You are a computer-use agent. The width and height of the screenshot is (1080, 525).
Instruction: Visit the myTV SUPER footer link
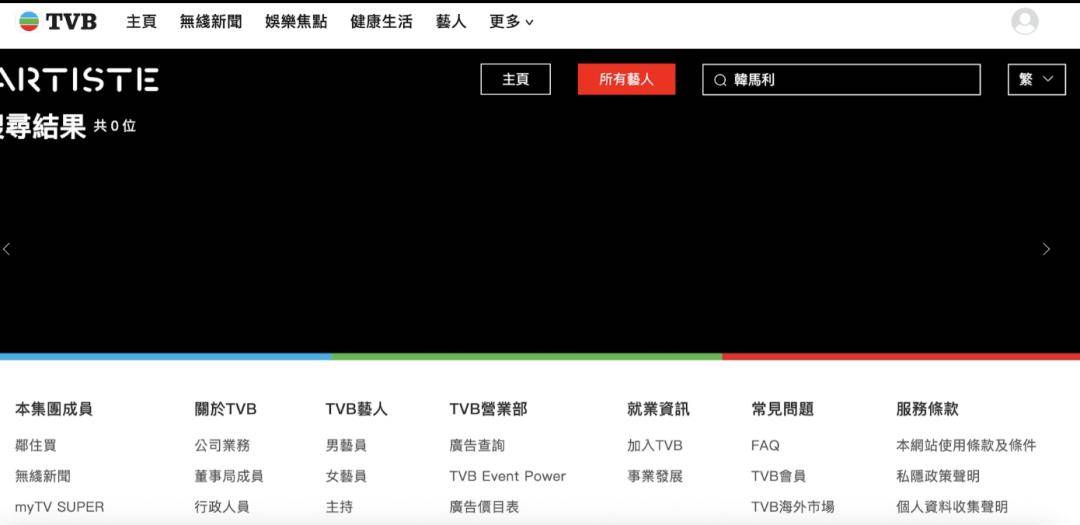coord(59,507)
